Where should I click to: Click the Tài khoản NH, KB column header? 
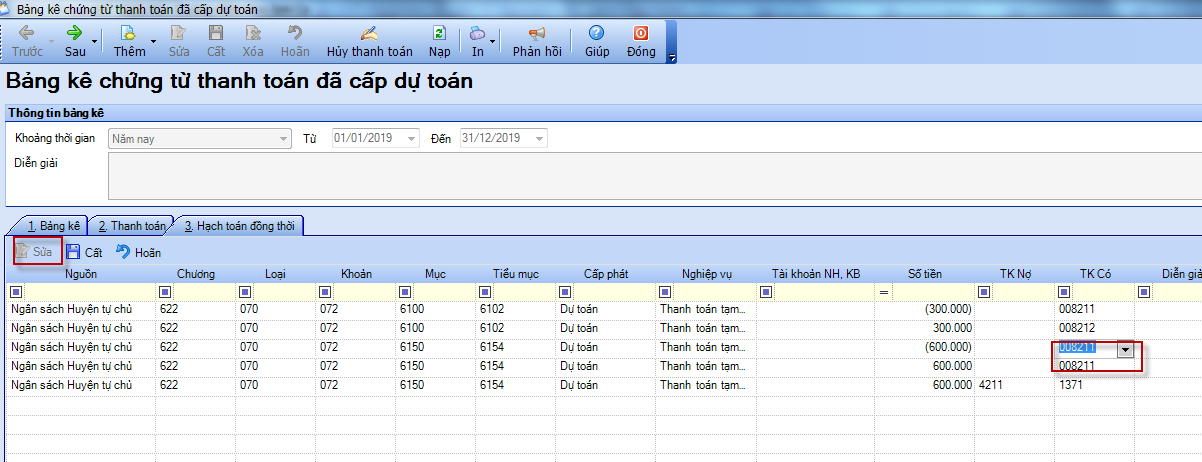click(x=816, y=274)
